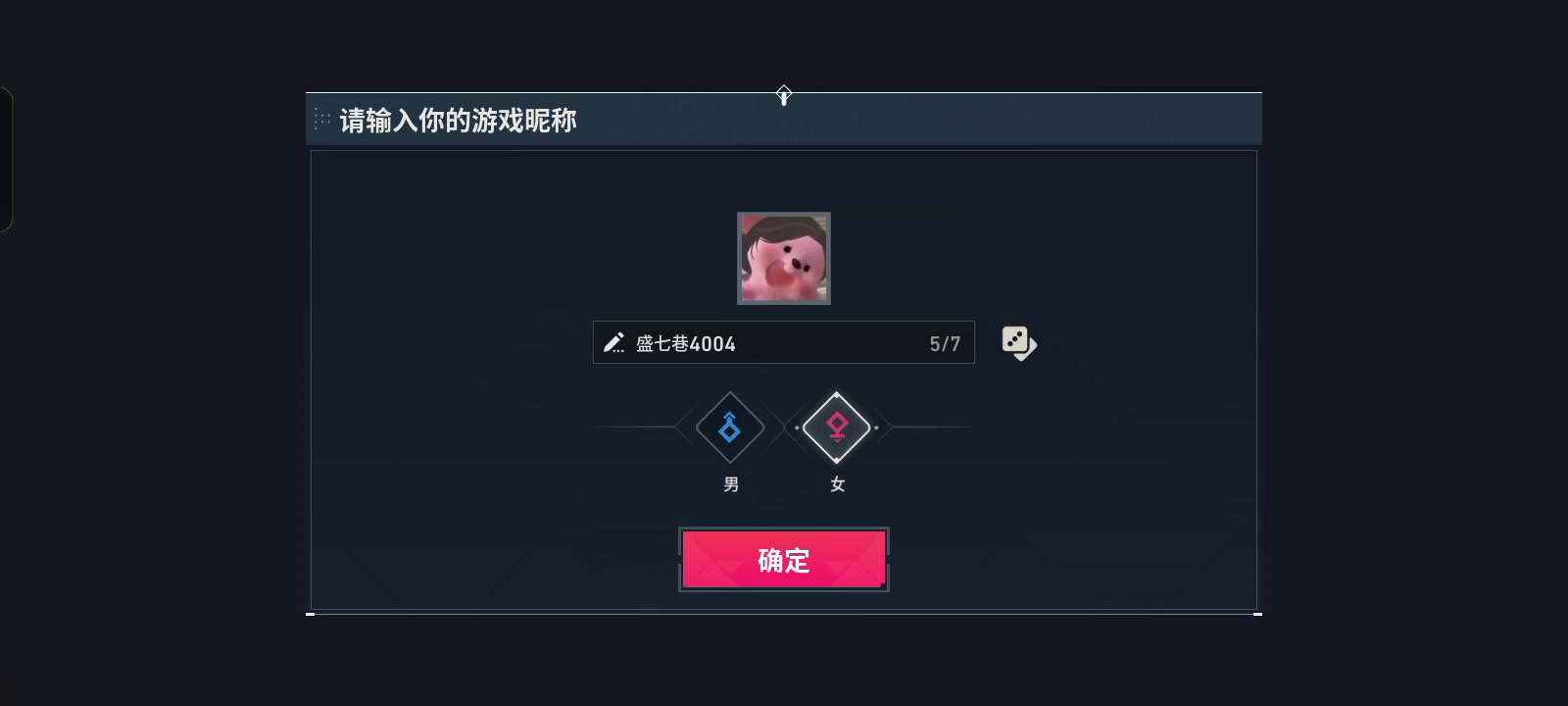The width and height of the screenshot is (1568, 706).
Task: Click the diamond marker atop the dialog
Action: click(x=784, y=95)
